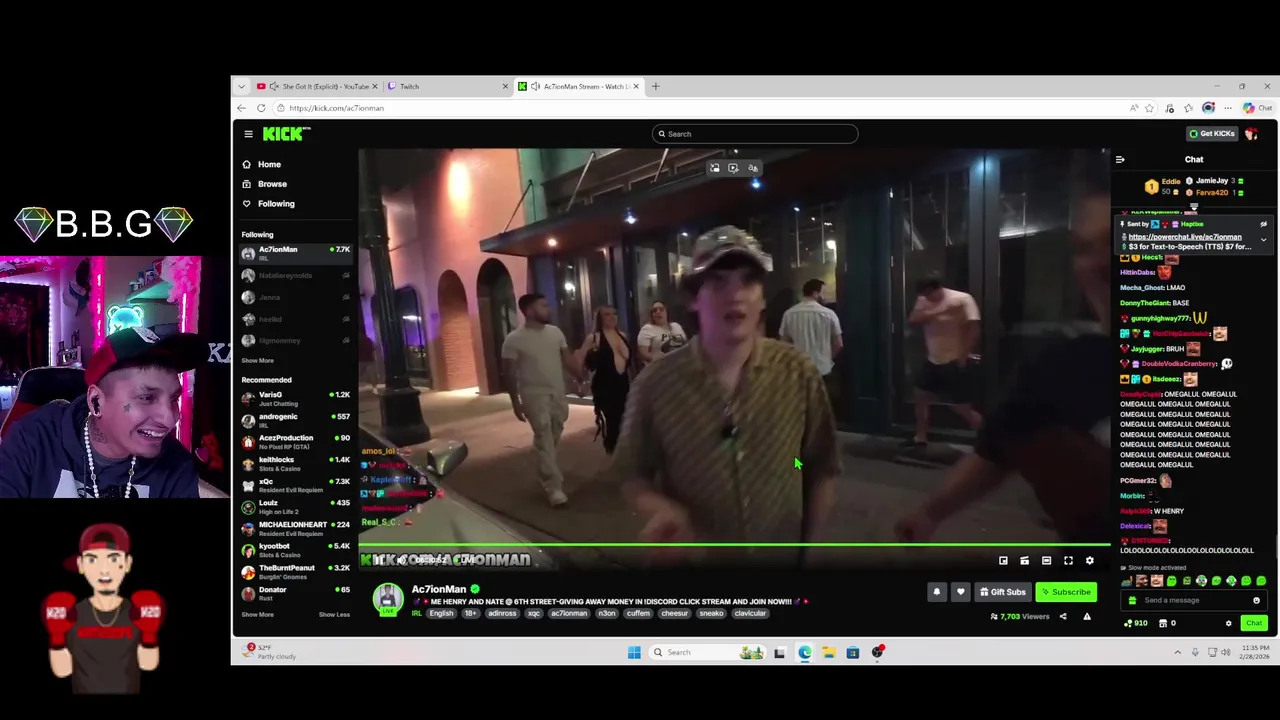Toggle the notification bell for Ac7ionMan
The image size is (1280, 720).
pyautogui.click(x=937, y=592)
